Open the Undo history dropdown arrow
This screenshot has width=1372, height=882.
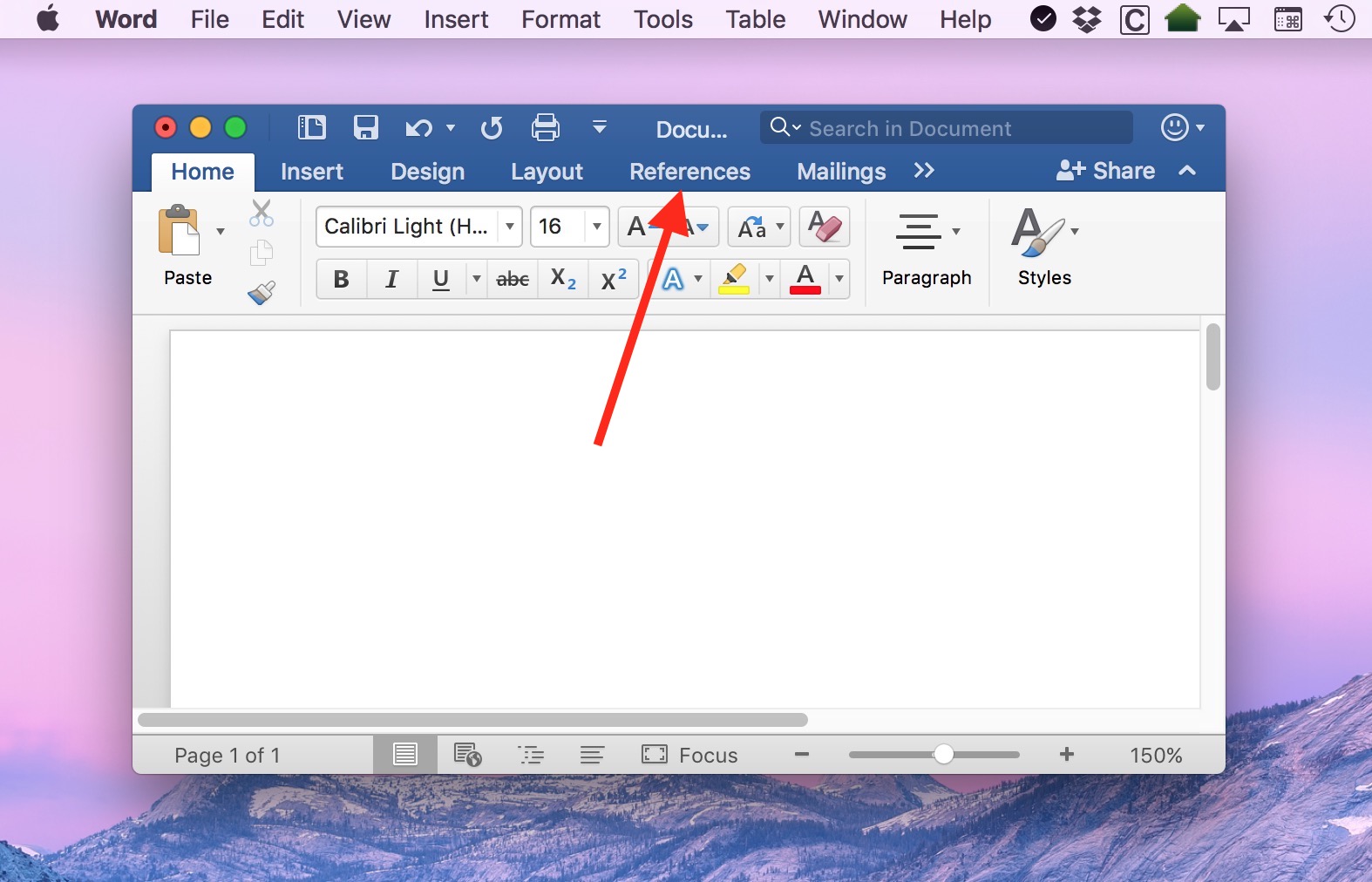tap(451, 128)
